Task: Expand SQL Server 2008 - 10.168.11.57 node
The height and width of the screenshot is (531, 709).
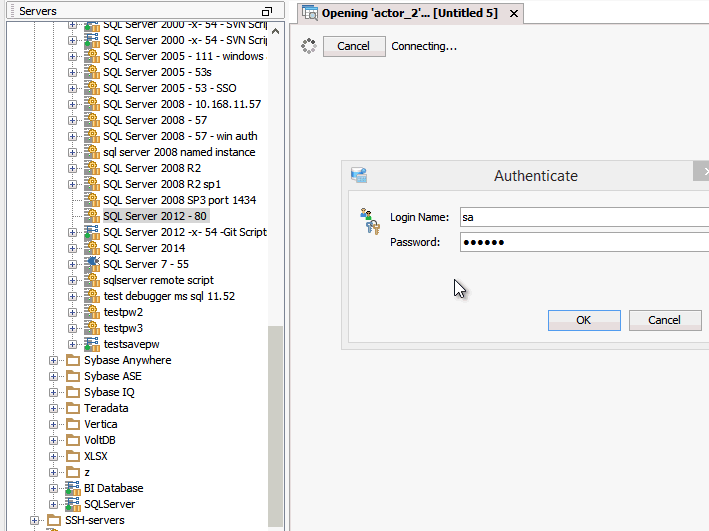Action: pyautogui.click(x=72, y=104)
